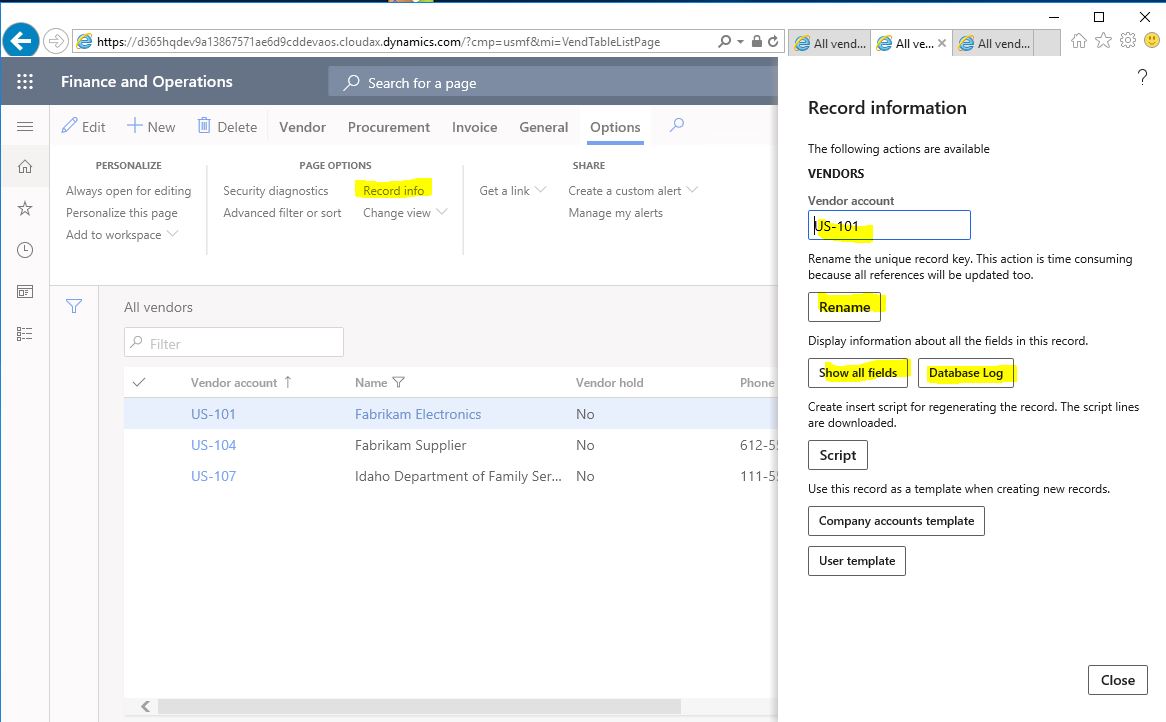The image size is (1166, 722).
Task: Show the filter pane funnel icon
Action: coord(74,306)
